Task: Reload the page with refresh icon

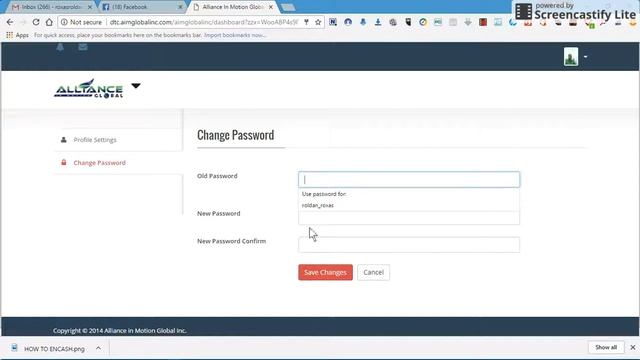Action: pyautogui.click(x=36, y=22)
